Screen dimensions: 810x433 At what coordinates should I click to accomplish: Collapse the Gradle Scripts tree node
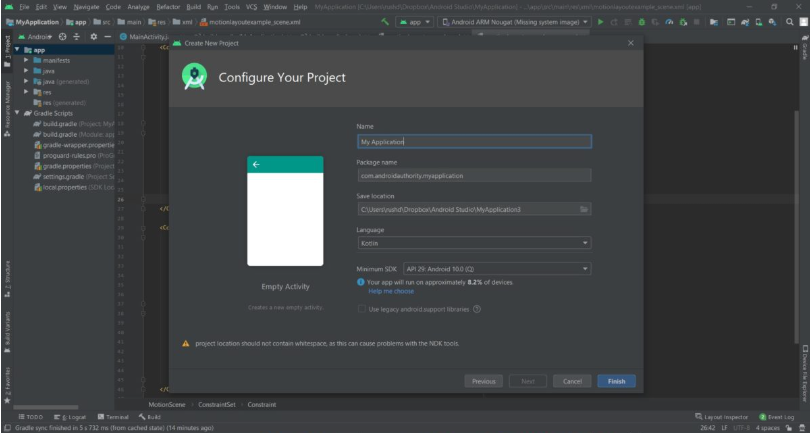tap(17, 112)
